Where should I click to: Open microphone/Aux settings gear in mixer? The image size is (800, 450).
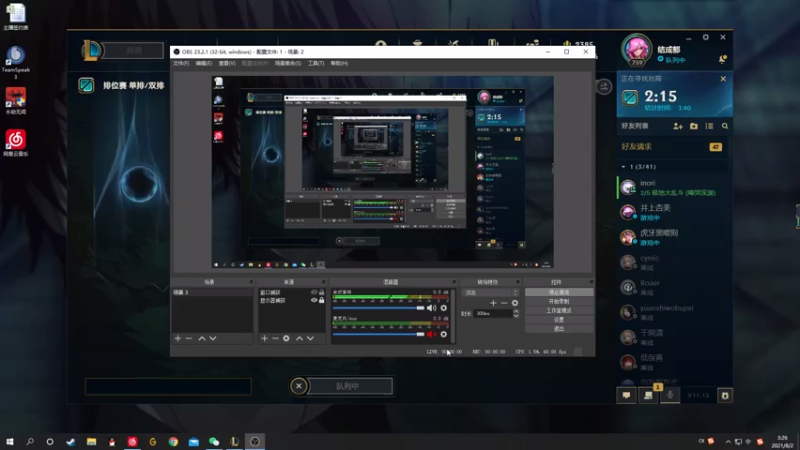pyautogui.click(x=443, y=334)
